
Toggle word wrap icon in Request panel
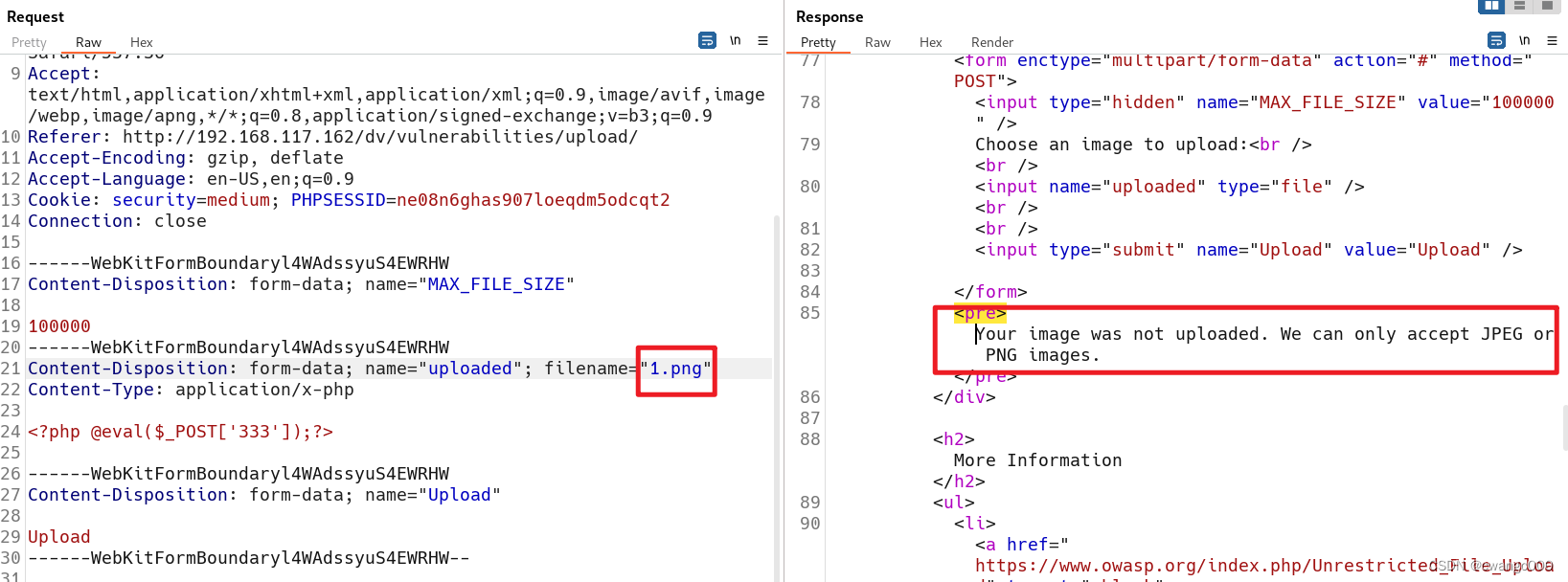(707, 40)
